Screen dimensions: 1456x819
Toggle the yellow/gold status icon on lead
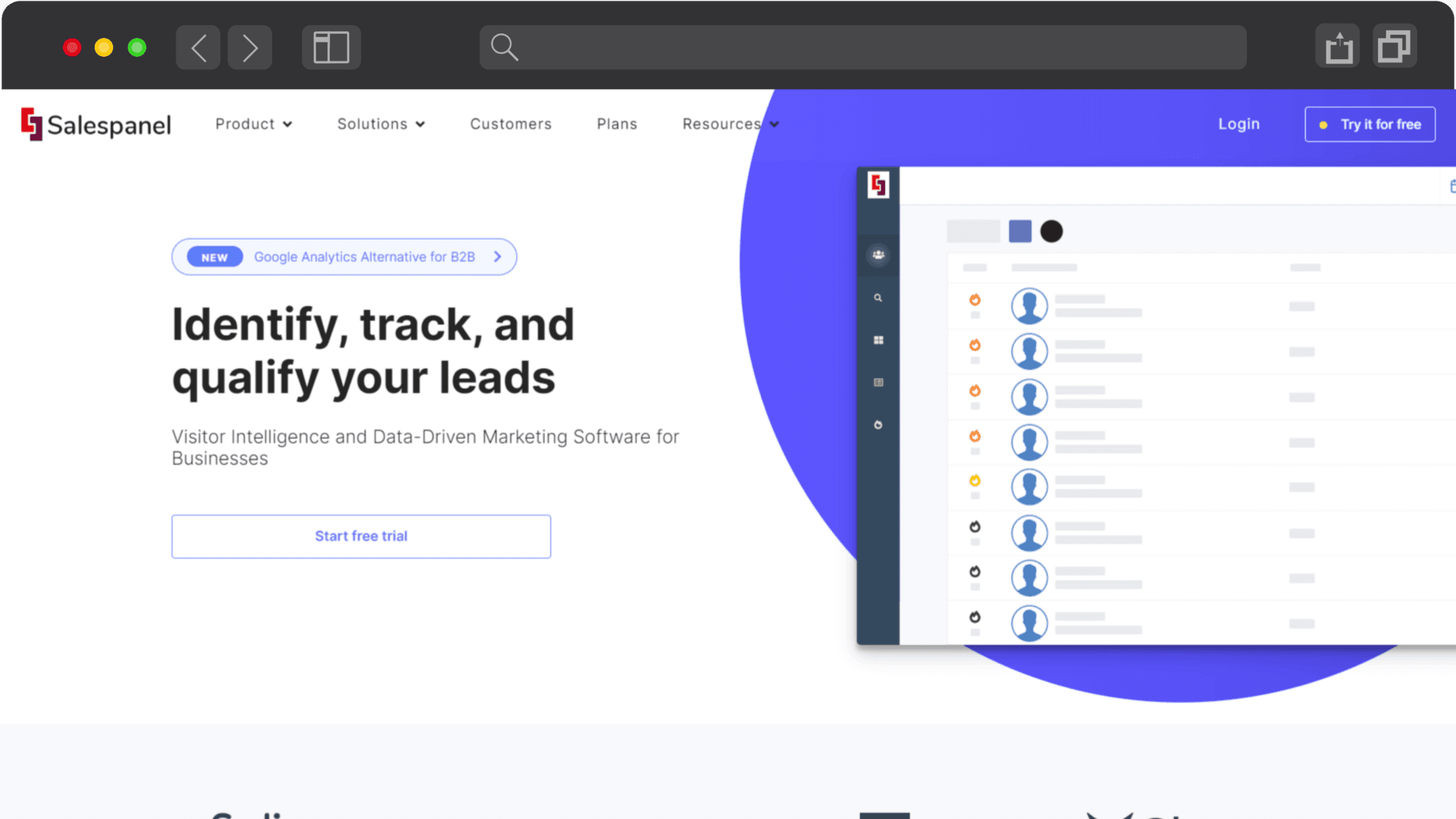[x=974, y=481]
